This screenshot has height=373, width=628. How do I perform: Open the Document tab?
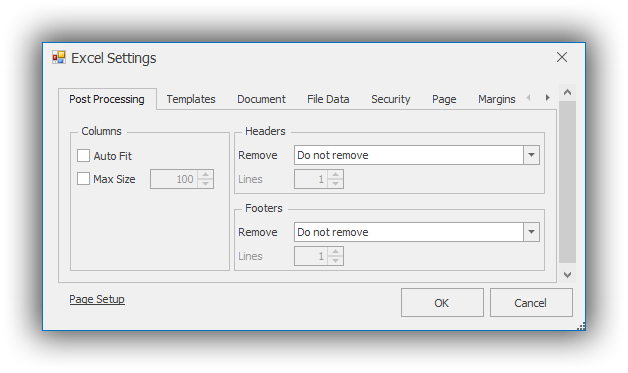261,99
